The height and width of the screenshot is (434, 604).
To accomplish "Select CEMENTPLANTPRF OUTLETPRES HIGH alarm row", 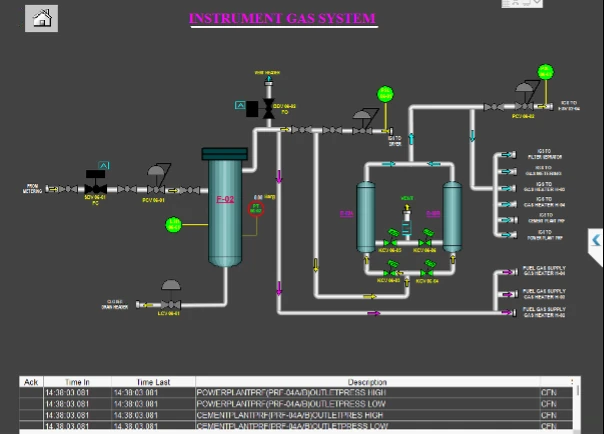I will click(297, 415).
